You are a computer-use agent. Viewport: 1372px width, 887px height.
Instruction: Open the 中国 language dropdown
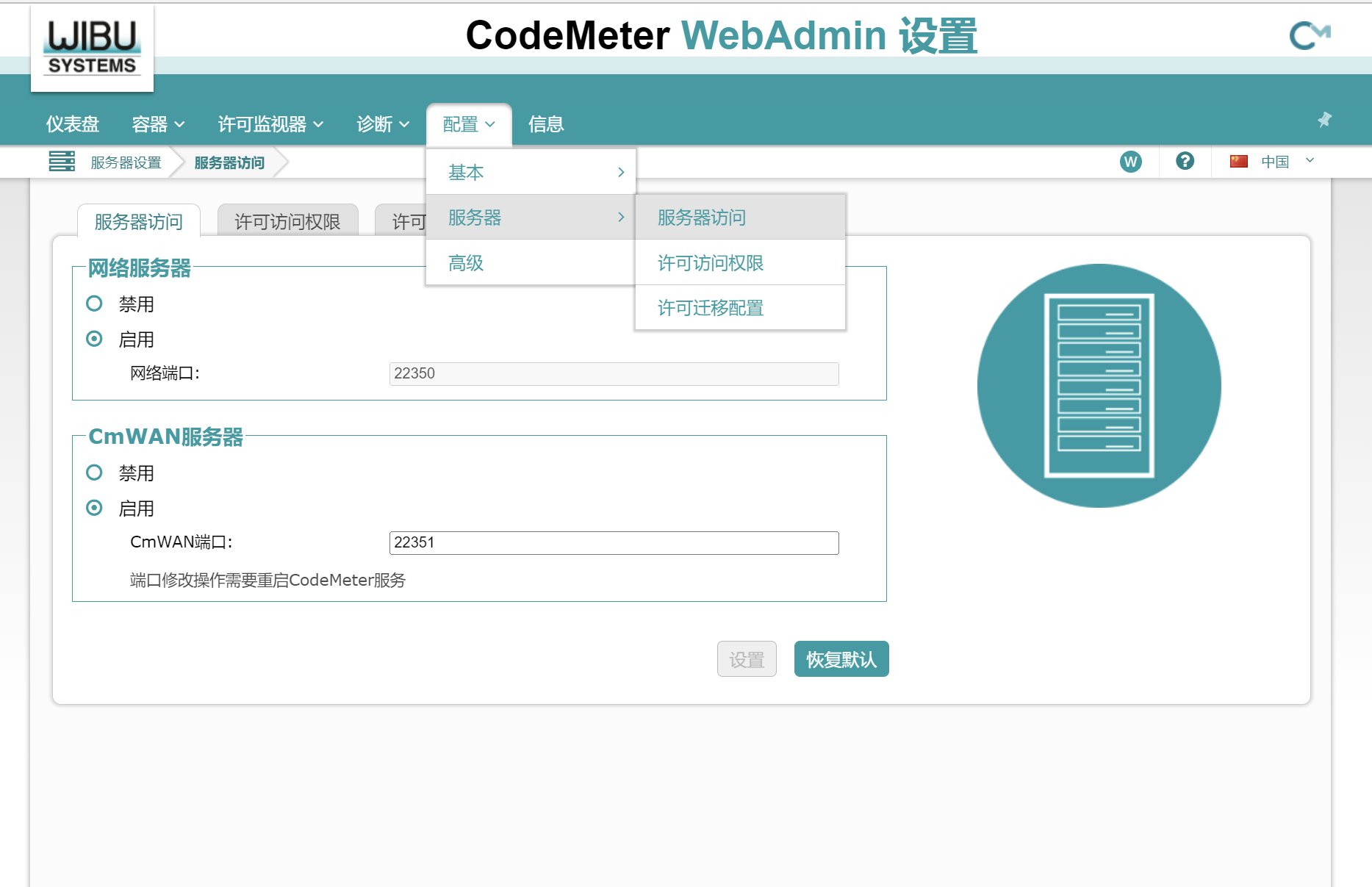(x=1285, y=162)
